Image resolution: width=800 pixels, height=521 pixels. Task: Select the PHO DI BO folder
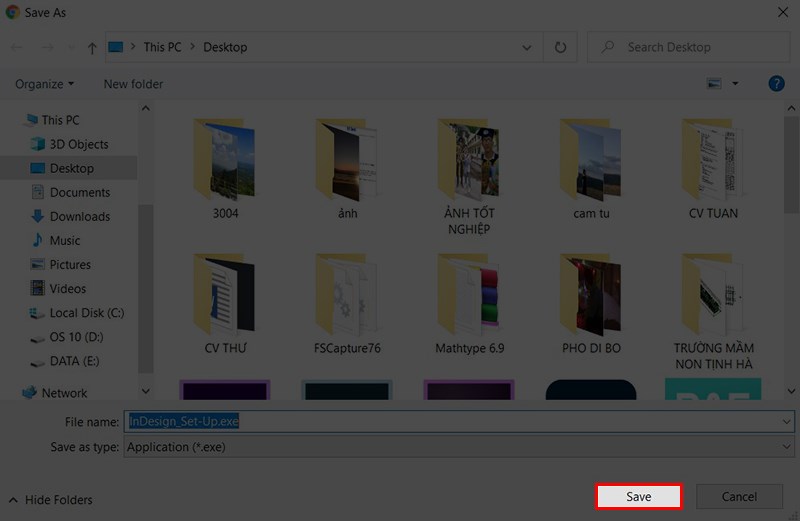tap(591, 305)
